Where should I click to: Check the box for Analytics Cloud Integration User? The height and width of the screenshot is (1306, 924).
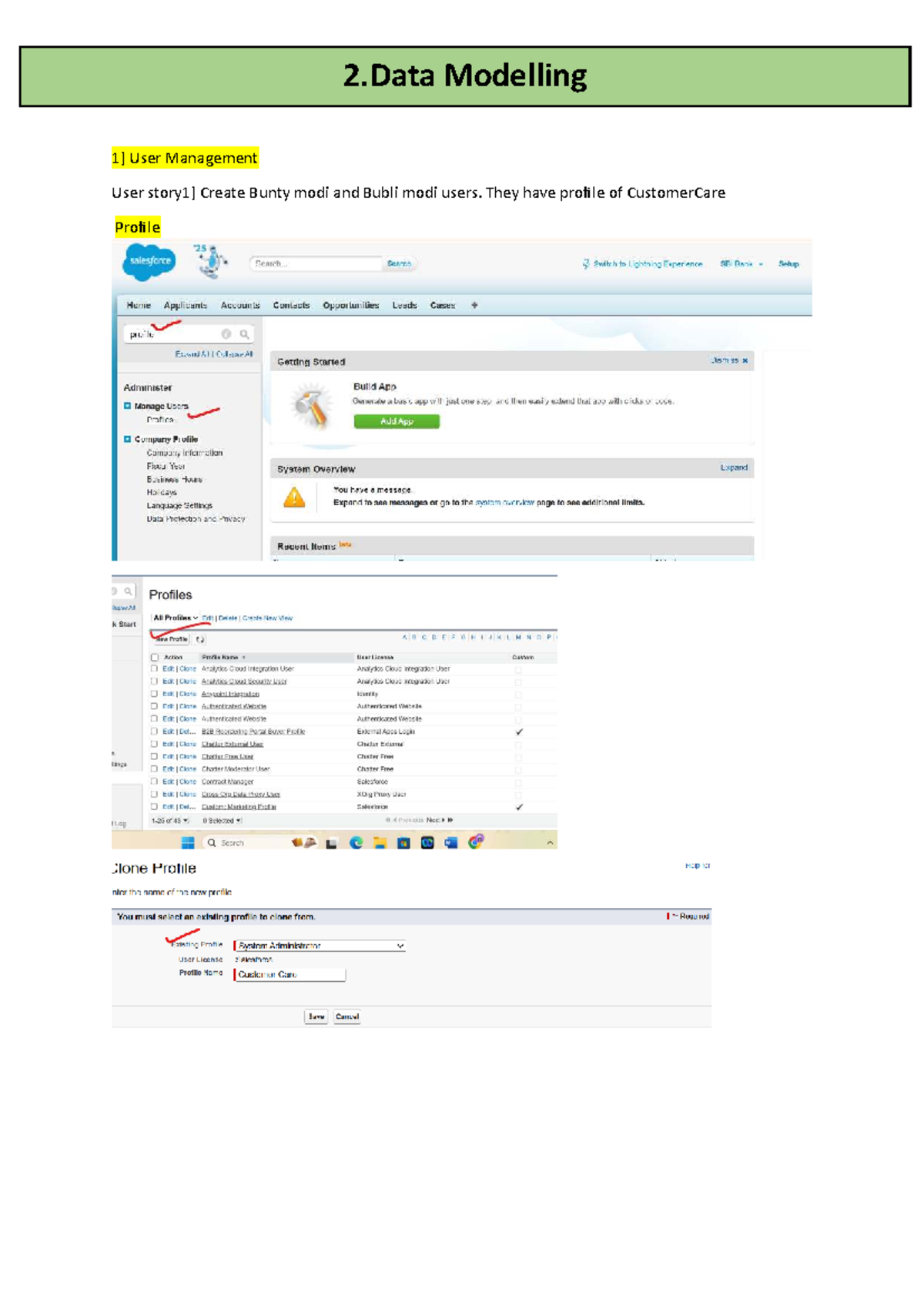point(154,669)
